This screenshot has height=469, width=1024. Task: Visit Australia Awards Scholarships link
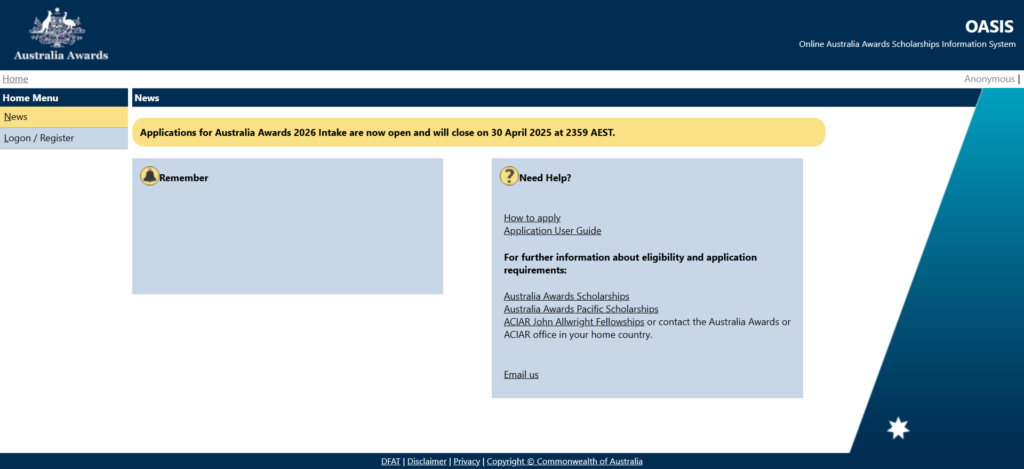566,296
